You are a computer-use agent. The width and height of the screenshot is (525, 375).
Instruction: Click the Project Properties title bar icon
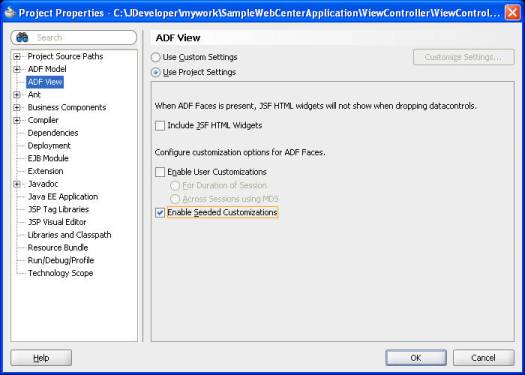10,12
